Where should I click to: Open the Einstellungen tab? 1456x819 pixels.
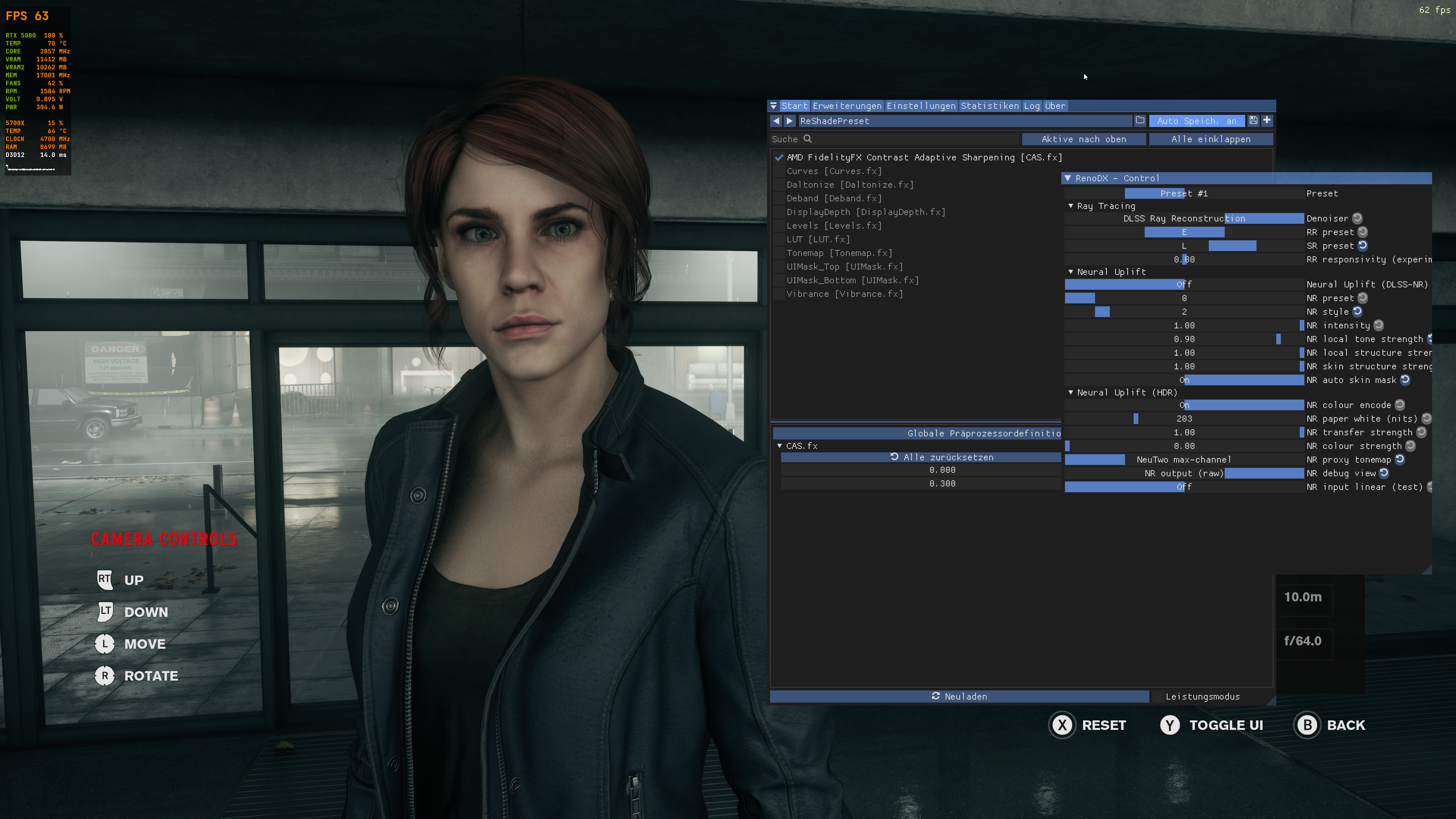point(921,106)
